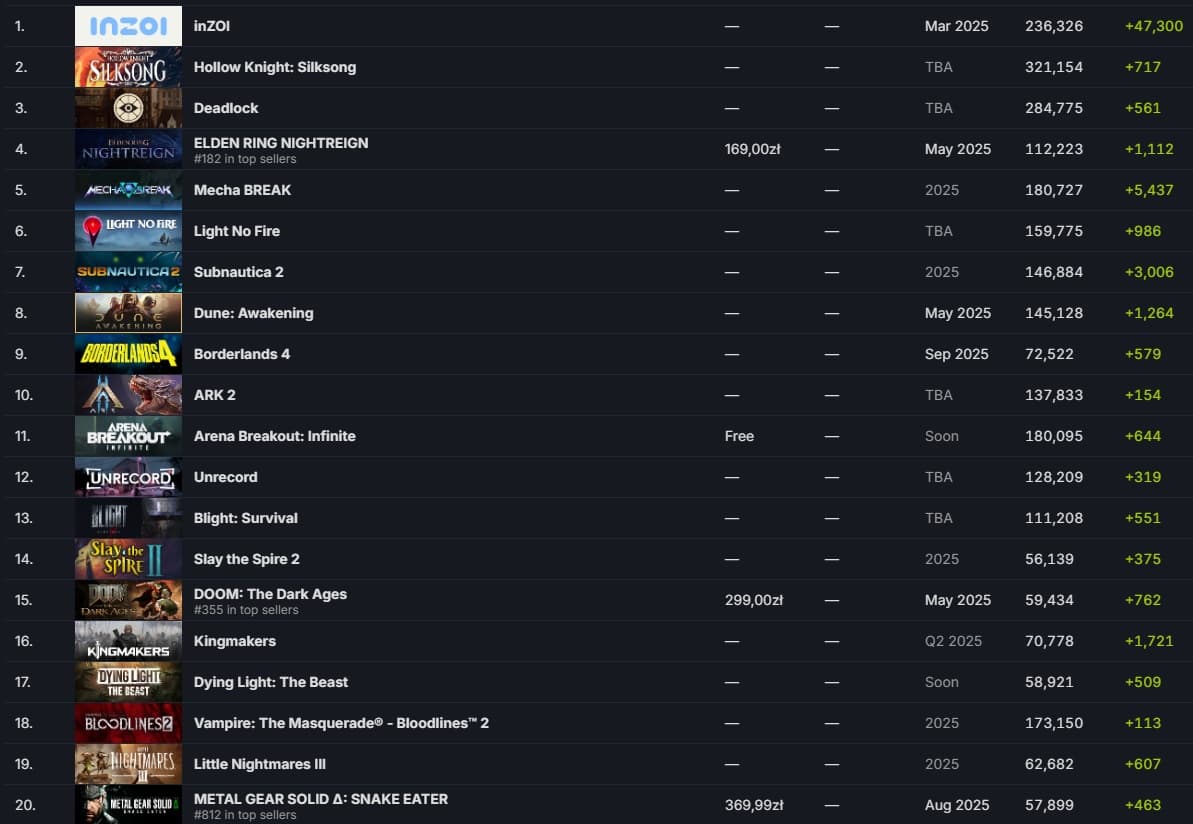Click the Light No Fire thumbnail
Viewport: 1193px width, 824px height.
click(128, 231)
